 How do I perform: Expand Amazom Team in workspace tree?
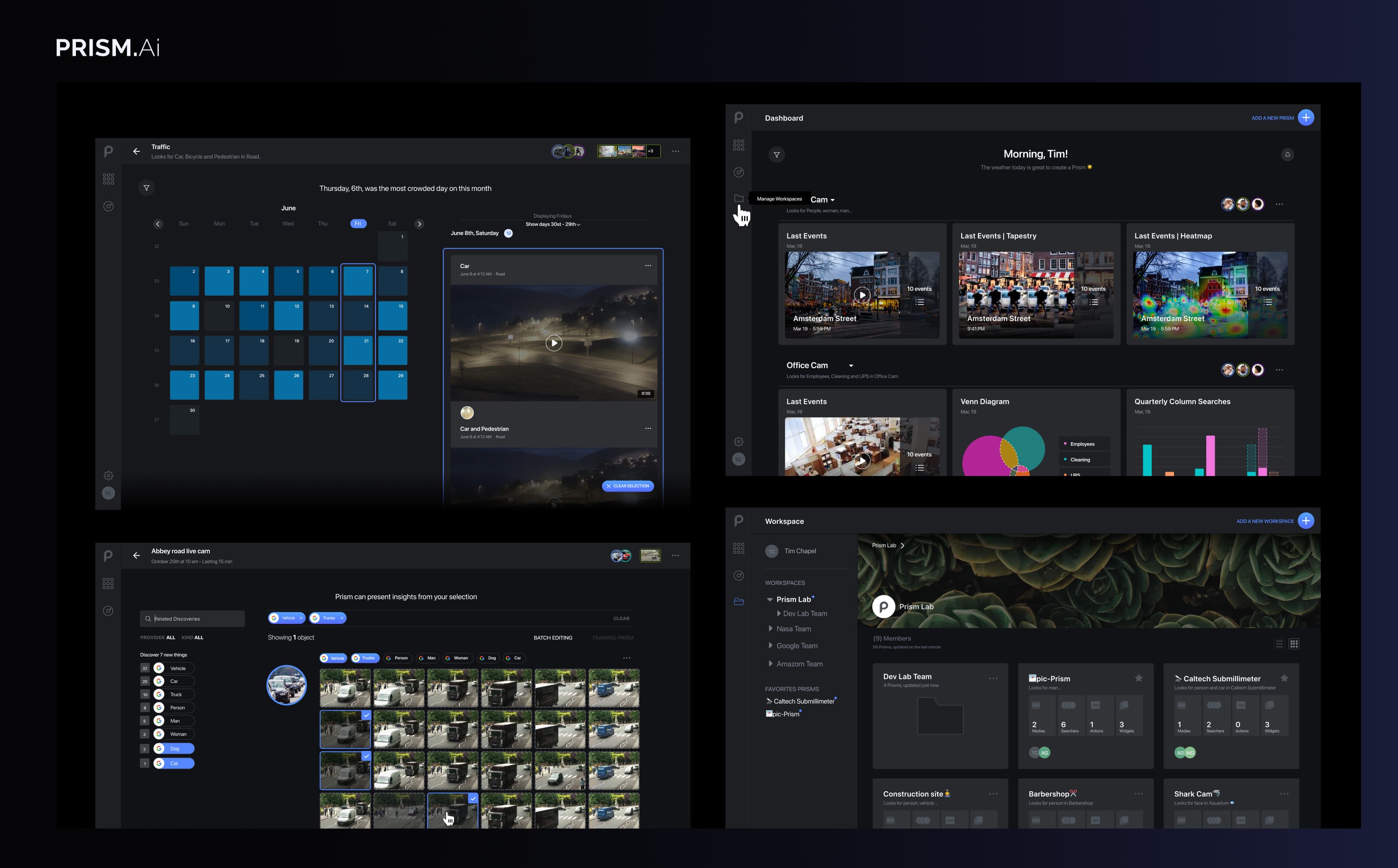tap(770, 663)
